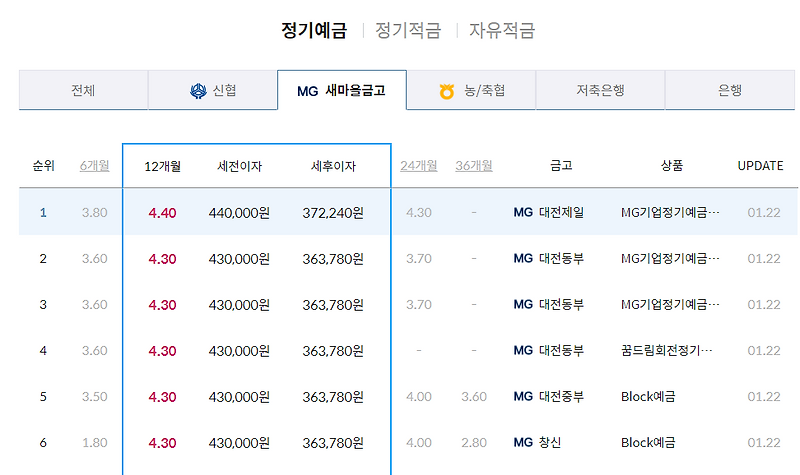Click 440,000원 pre-tax interest value
This screenshot has height=475, width=800.
[x=239, y=213]
